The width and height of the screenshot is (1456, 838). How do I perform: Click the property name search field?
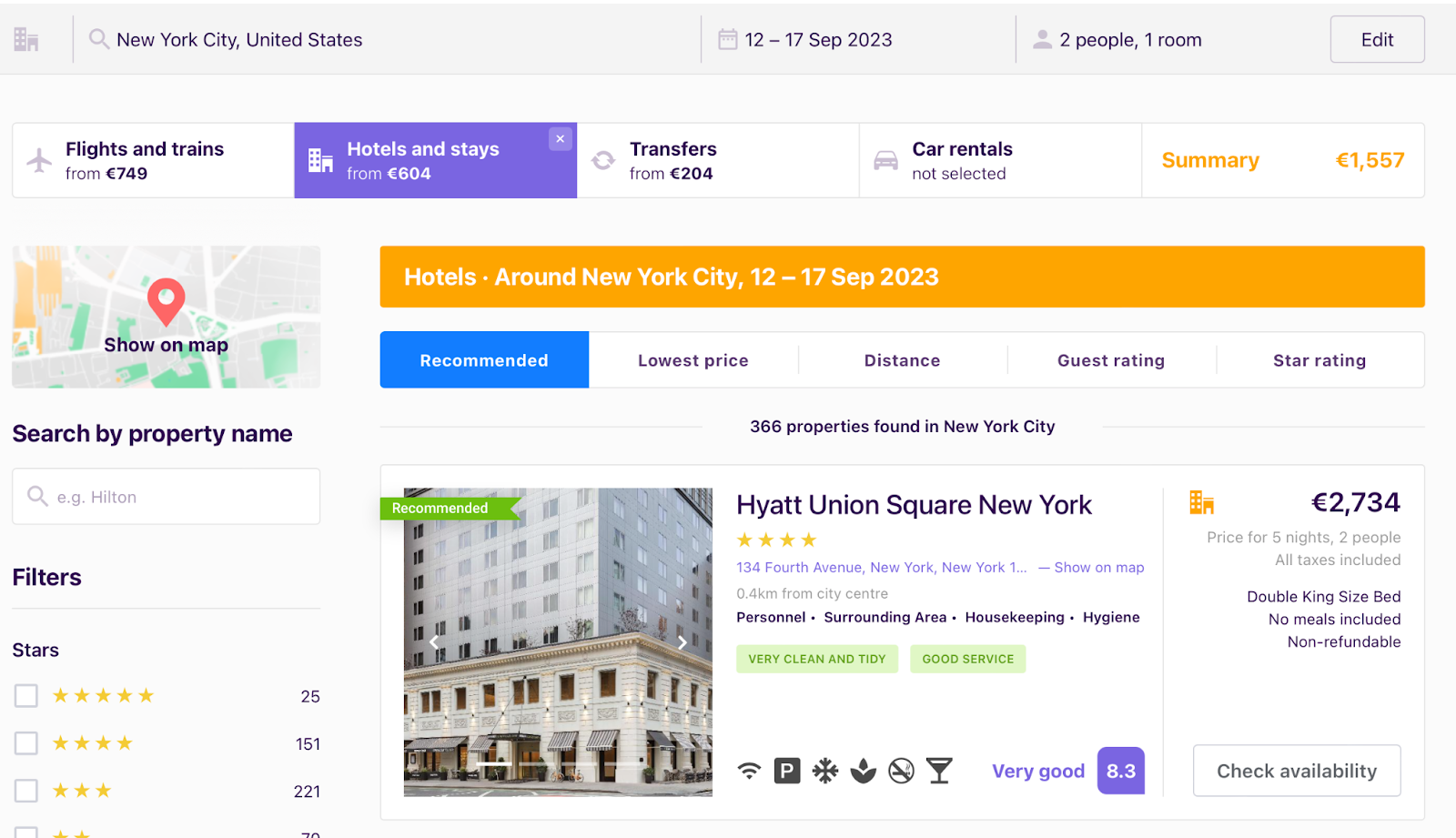(x=167, y=496)
